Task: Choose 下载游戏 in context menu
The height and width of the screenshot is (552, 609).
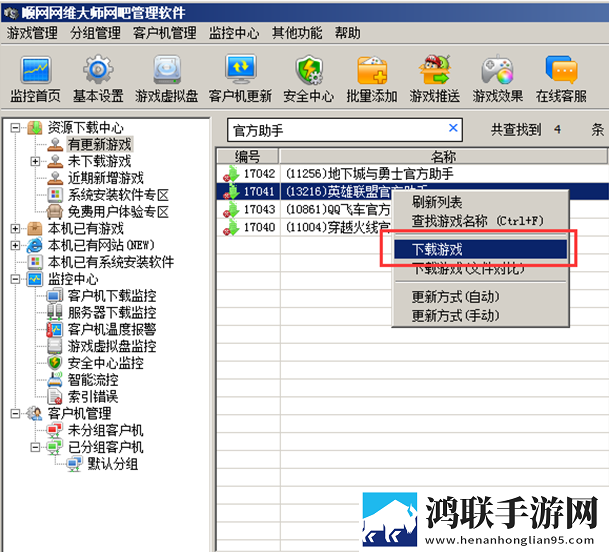Action: (480, 249)
